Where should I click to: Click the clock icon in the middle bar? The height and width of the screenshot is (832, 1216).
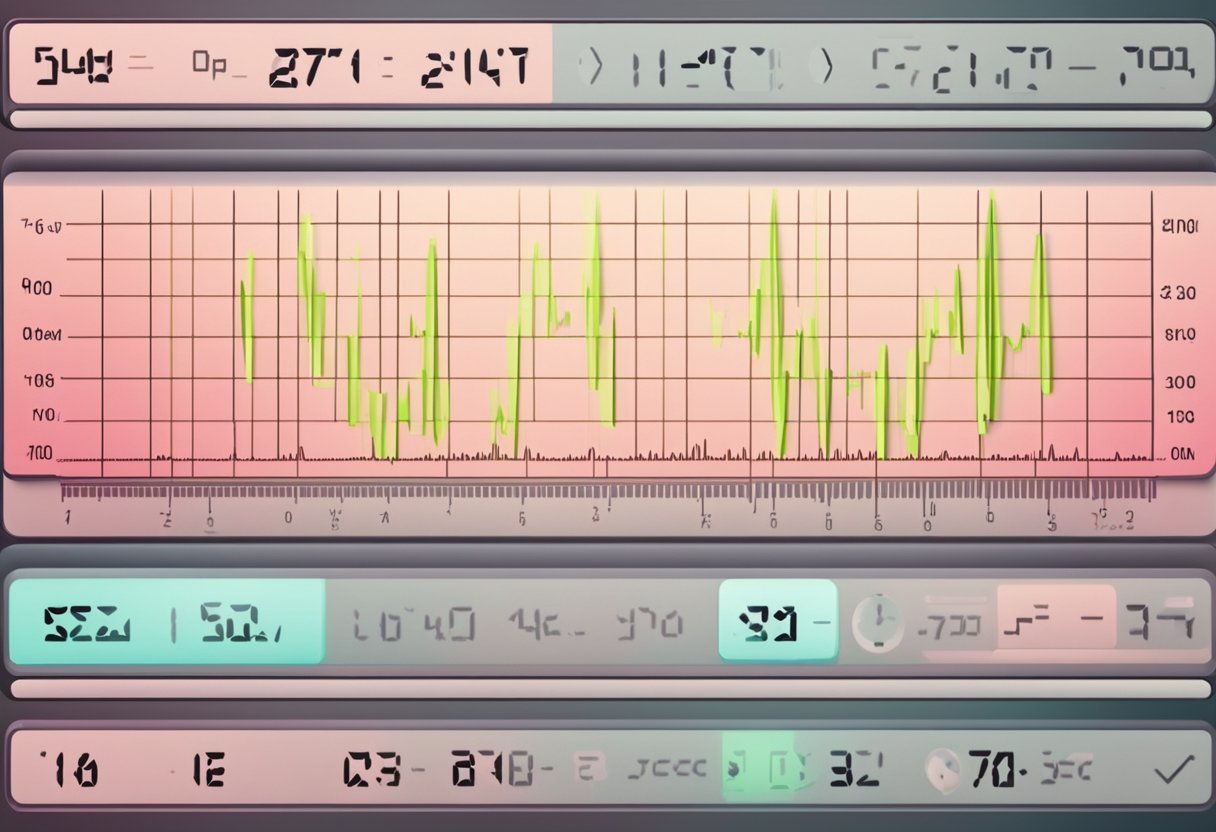(878, 622)
